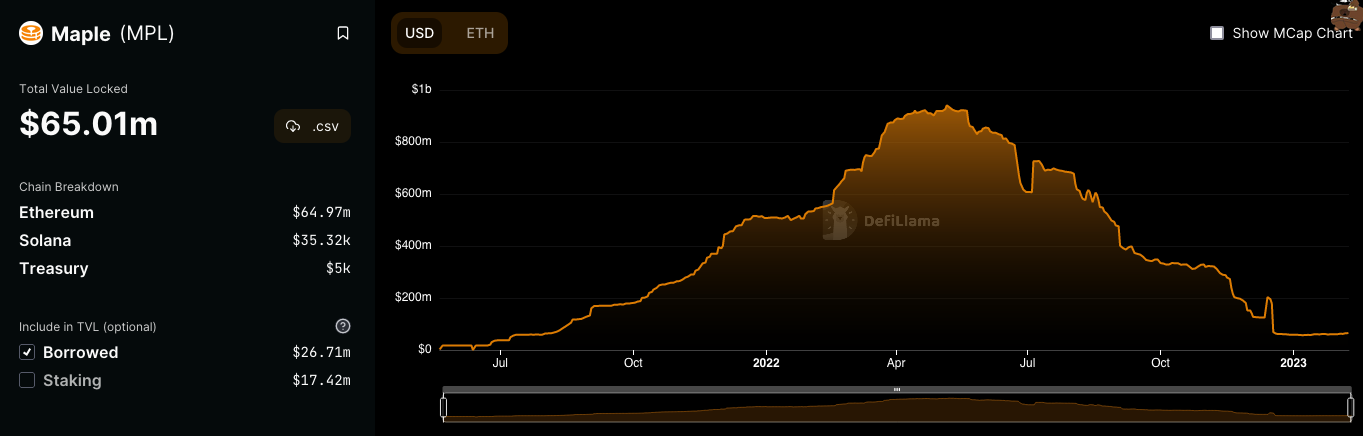Enable the Staking checkbox
Viewport: 1363px width, 436px height.
27,380
